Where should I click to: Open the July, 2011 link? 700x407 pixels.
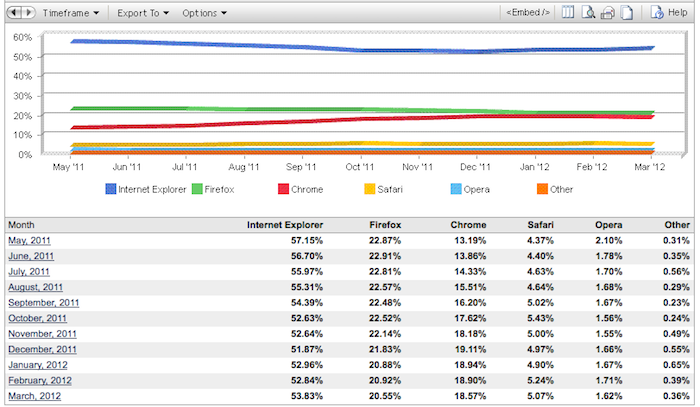29,272
